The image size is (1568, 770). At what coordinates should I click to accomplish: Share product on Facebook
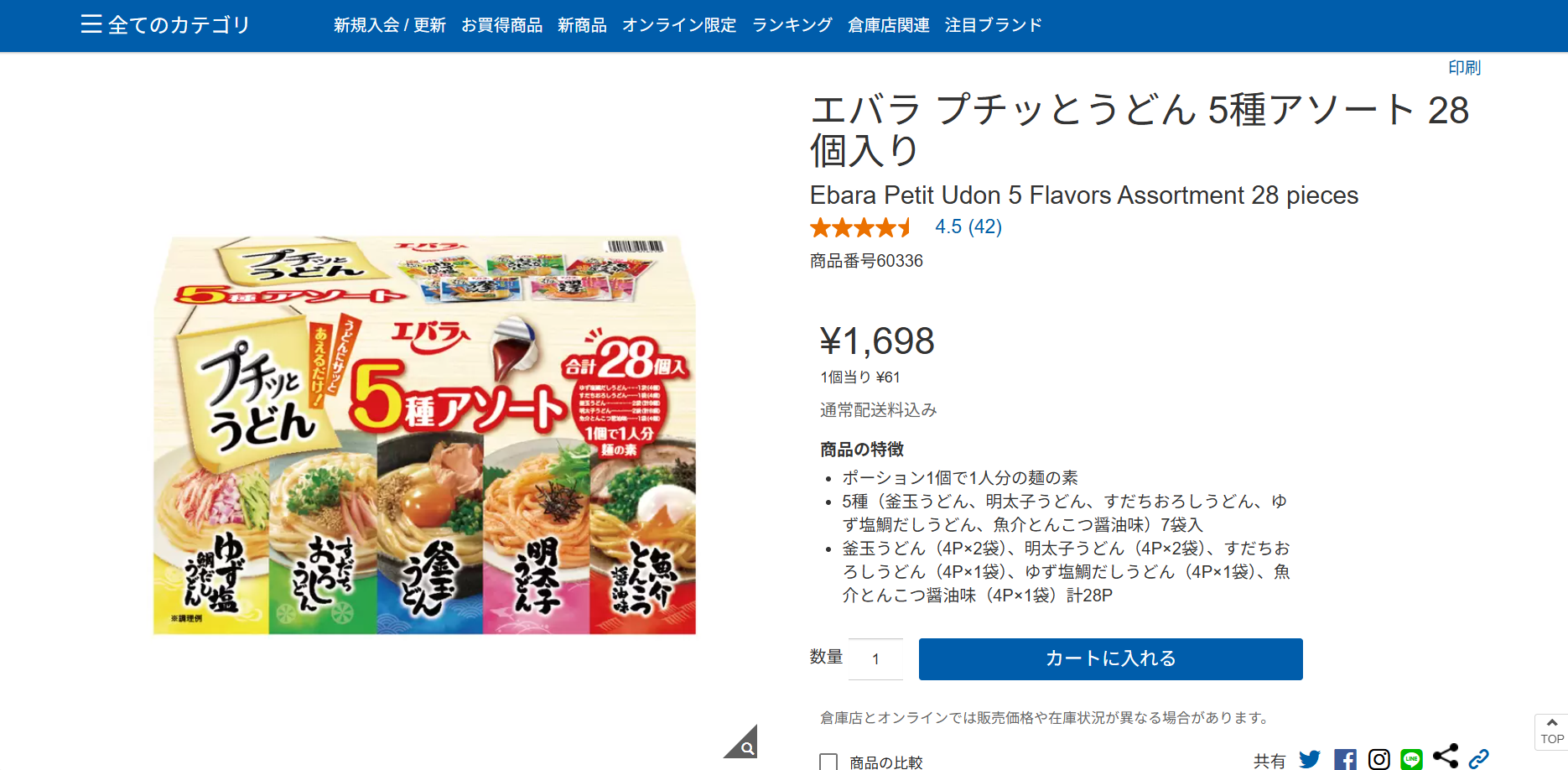(x=1345, y=760)
